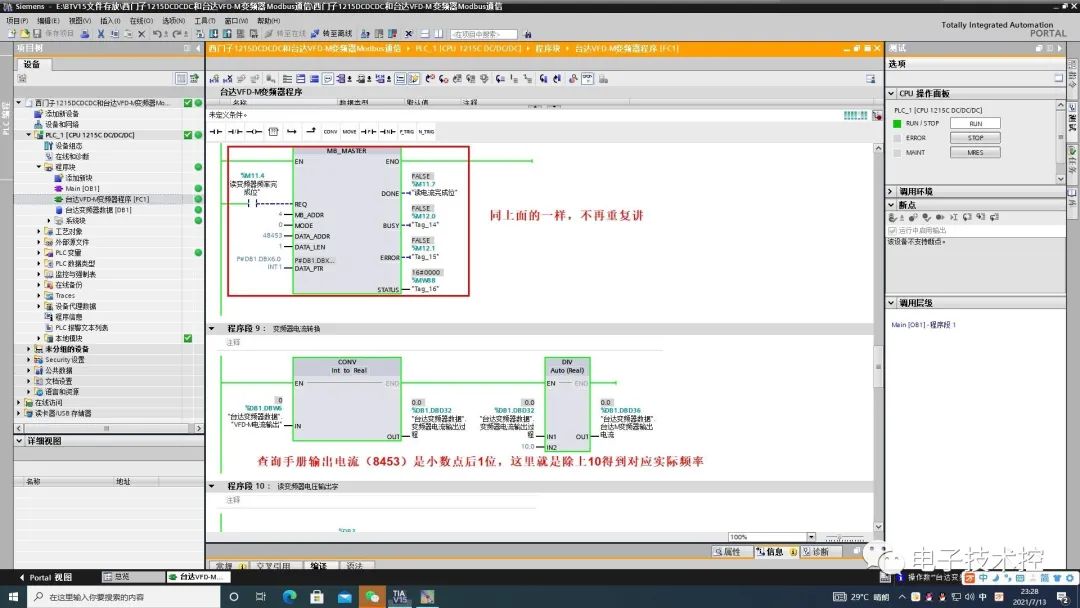The width and height of the screenshot is (1080, 608).
Task: Select the CONV instruction icon in favorites bar
Action: pyautogui.click(x=331, y=131)
